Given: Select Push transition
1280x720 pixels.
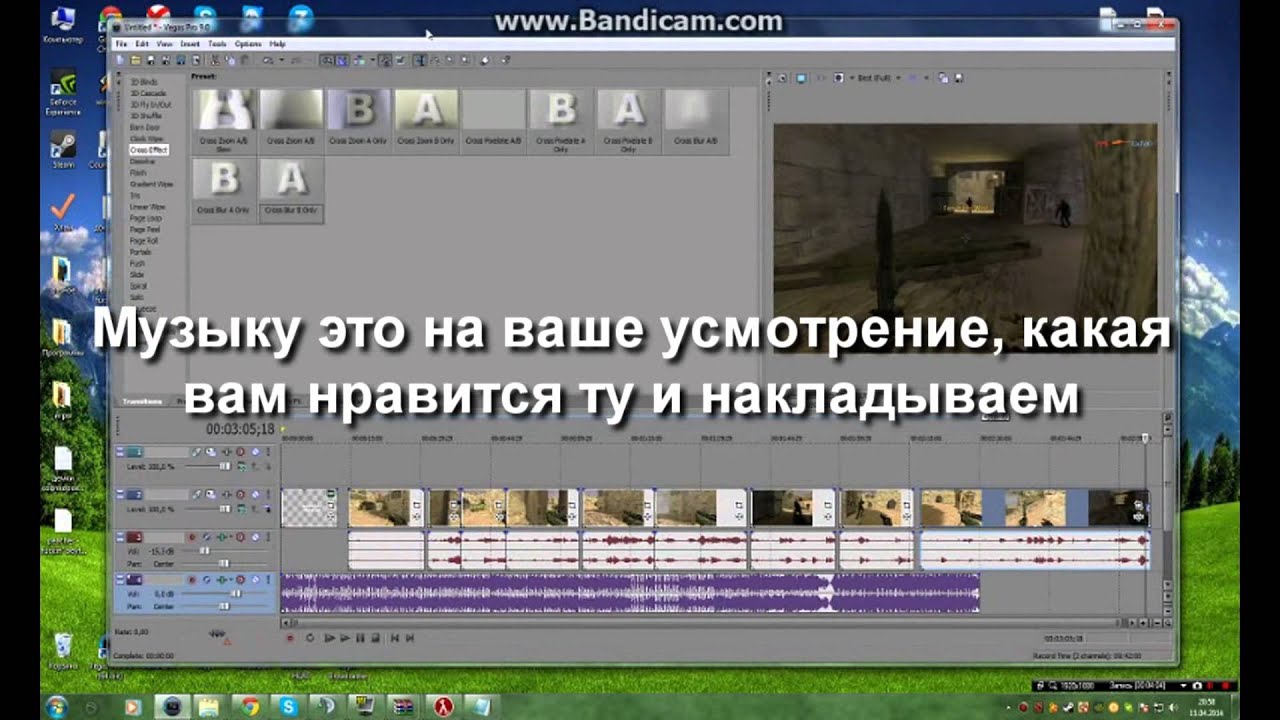Looking at the screenshot, I should click(x=137, y=263).
